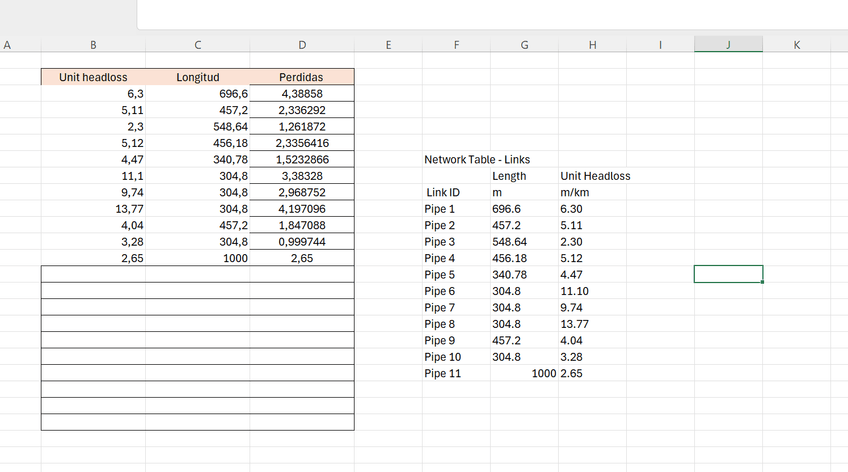Select column D header
848x472 pixels.
point(302,44)
